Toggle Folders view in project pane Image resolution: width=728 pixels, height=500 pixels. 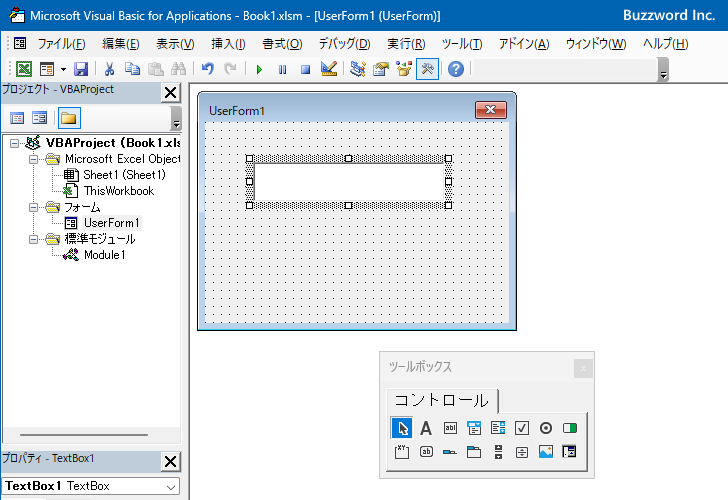69,118
